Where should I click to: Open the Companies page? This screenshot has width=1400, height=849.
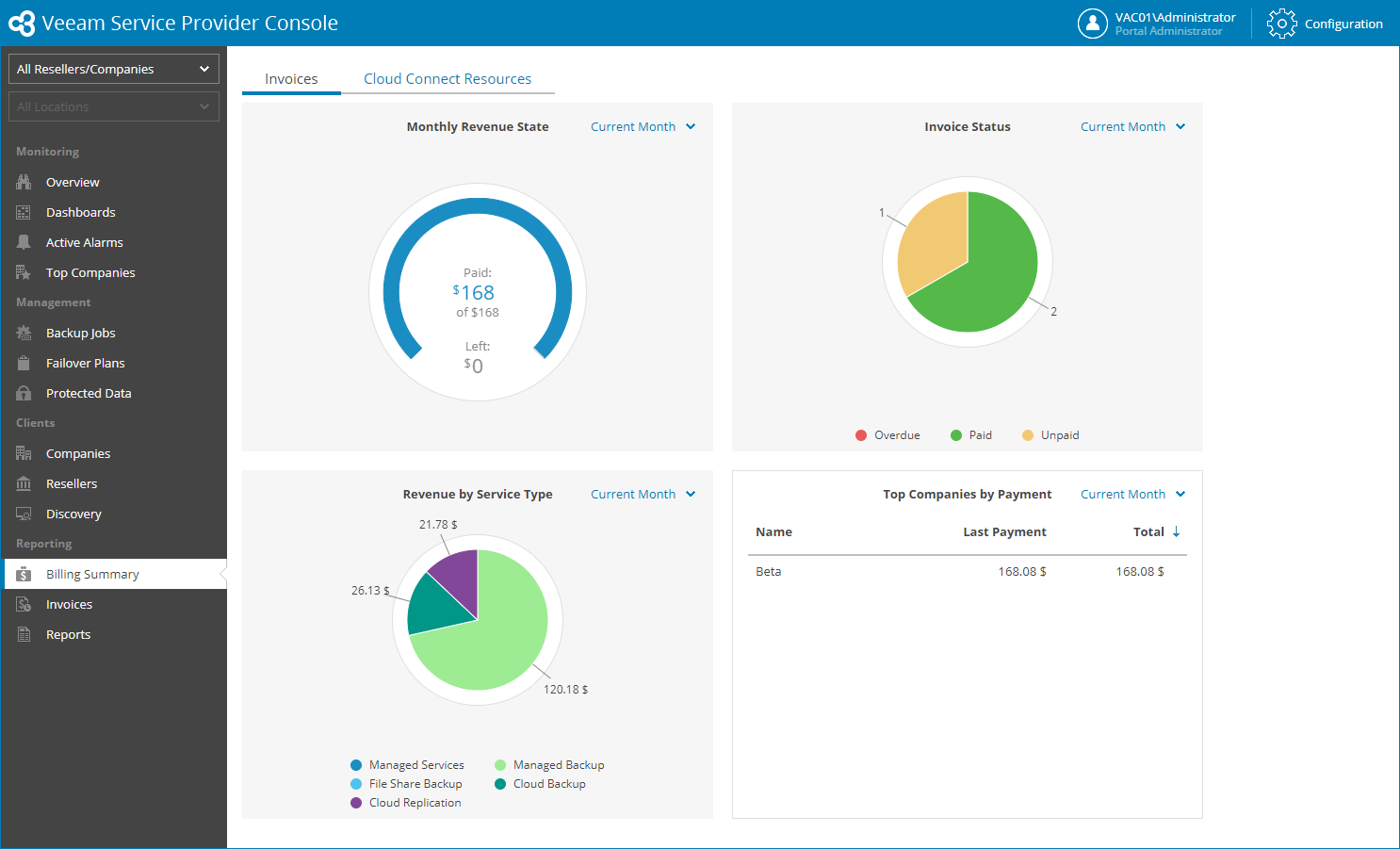[x=114, y=453]
